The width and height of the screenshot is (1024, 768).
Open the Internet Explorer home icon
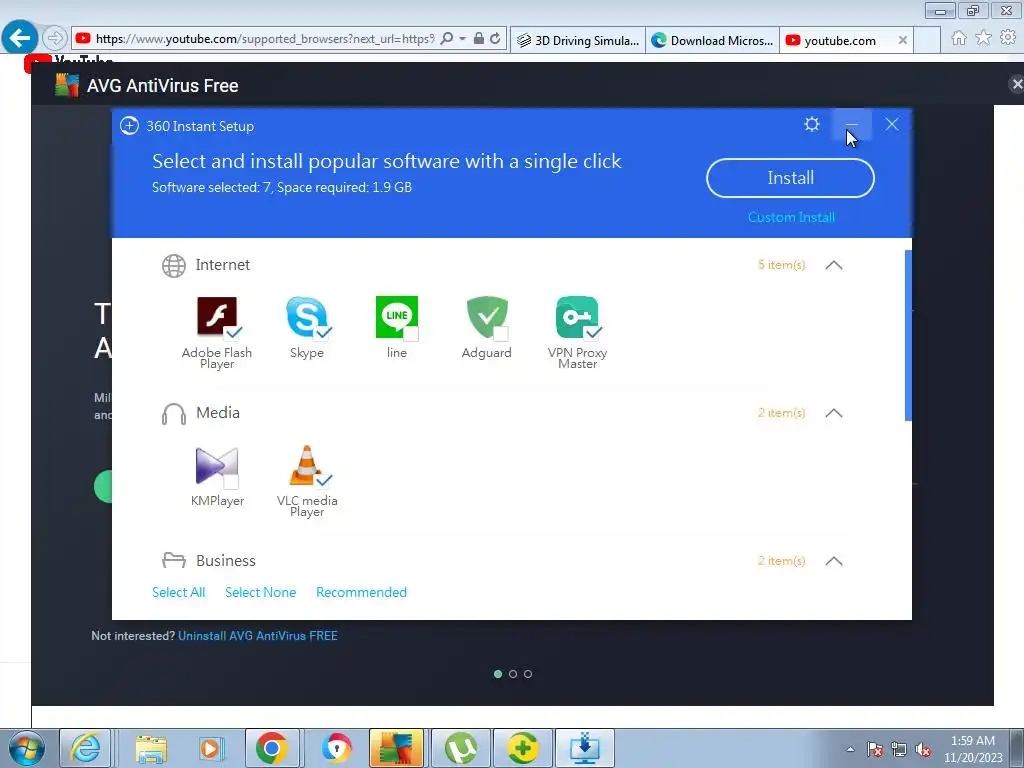point(958,38)
